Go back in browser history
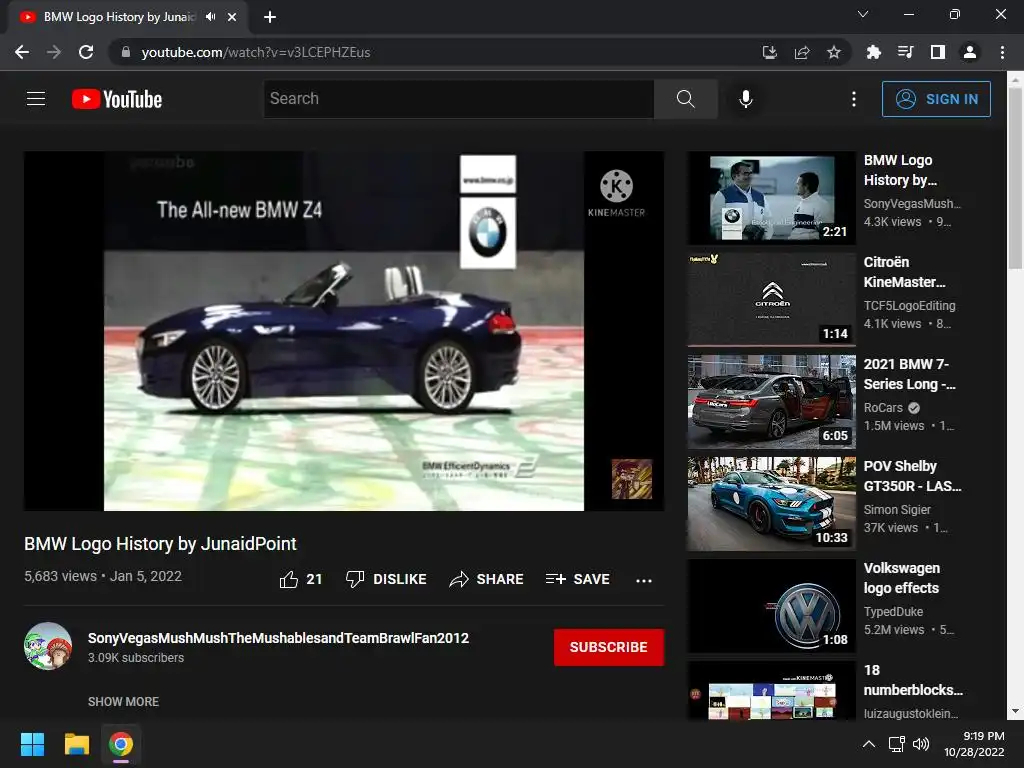The width and height of the screenshot is (1024, 768). pos(22,52)
